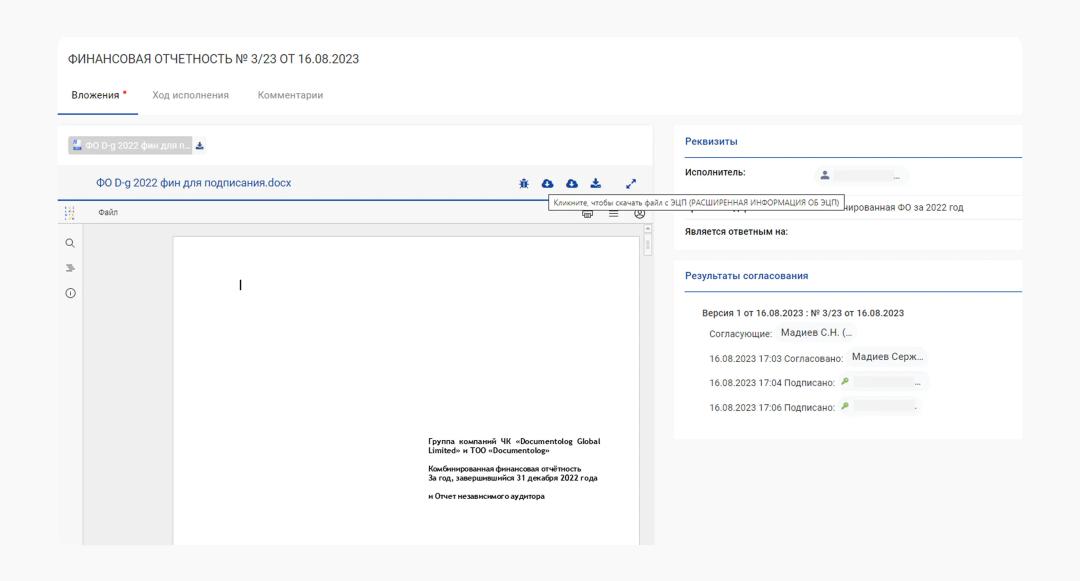Click first cloud download icon next to bug
This screenshot has width=1080, height=581.
click(548, 184)
